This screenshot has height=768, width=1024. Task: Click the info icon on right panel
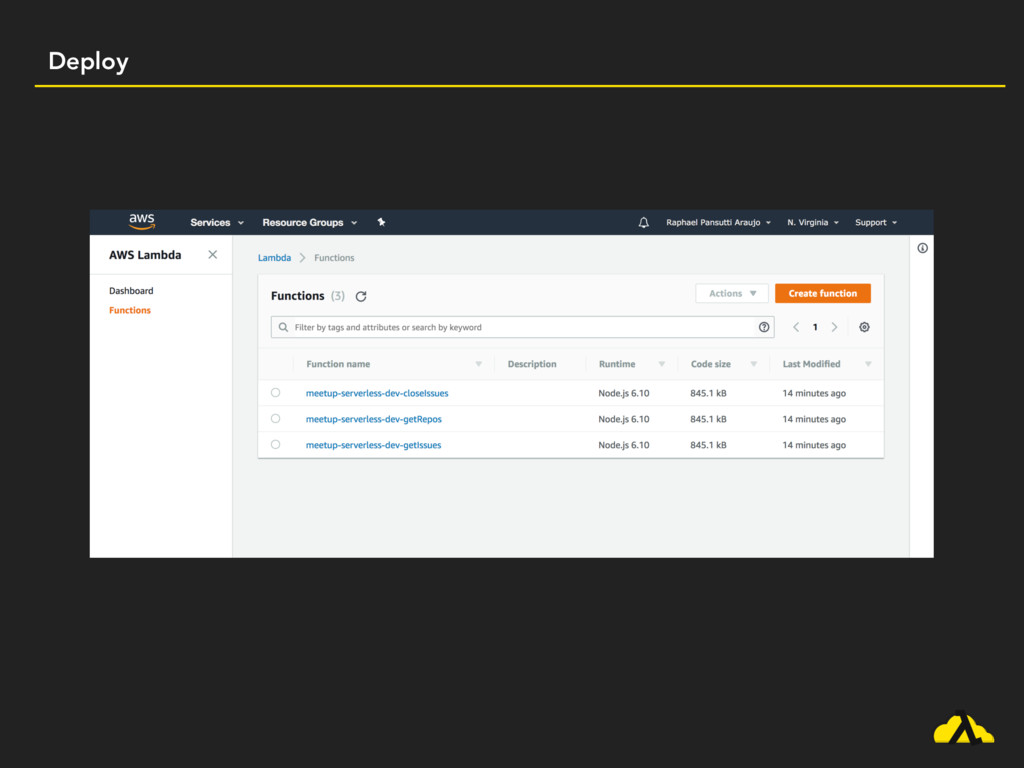pos(922,248)
